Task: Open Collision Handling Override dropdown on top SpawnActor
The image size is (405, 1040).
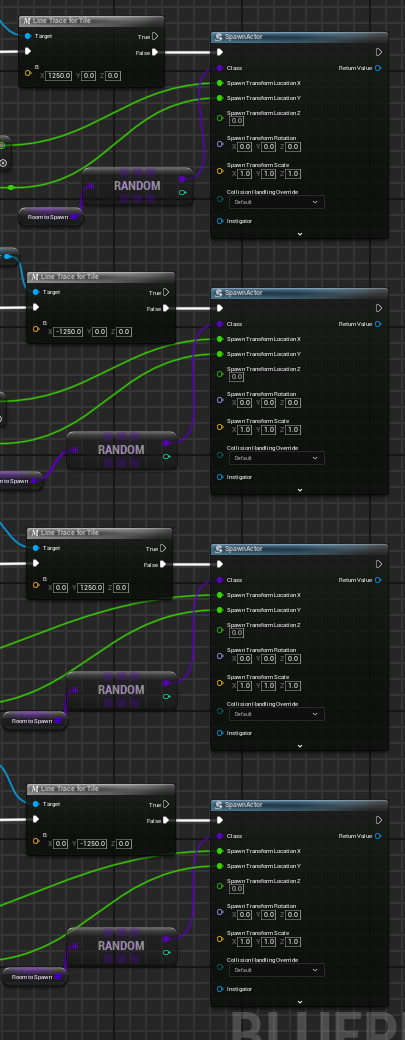Action: (x=277, y=202)
